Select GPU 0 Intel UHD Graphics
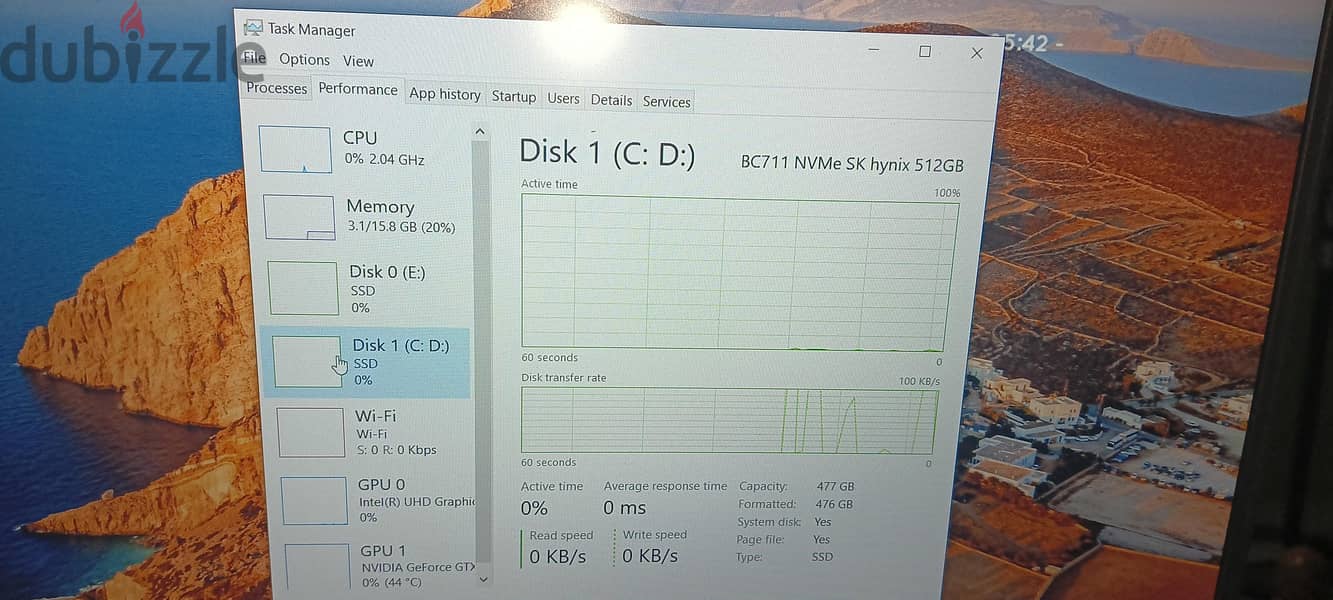Viewport: 1333px width, 600px height. pos(376,500)
